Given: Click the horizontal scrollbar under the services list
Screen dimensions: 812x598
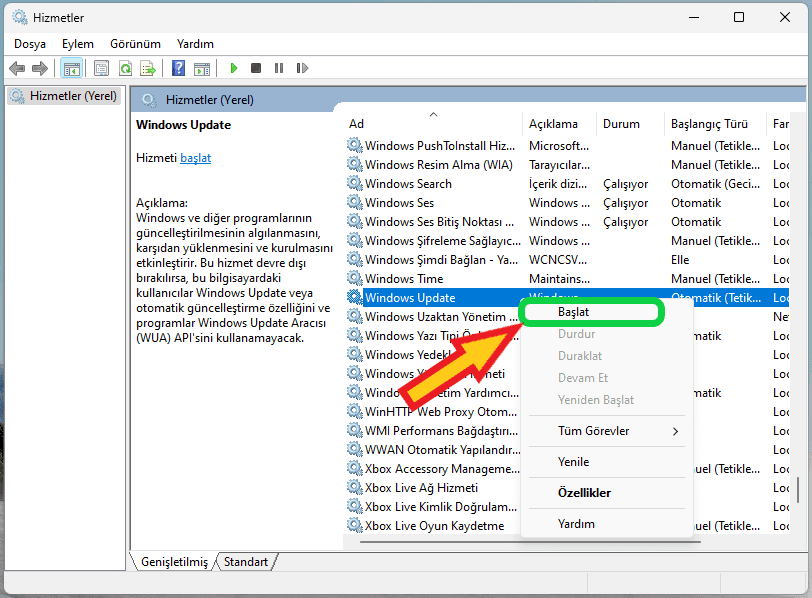Looking at the screenshot, I should (x=530, y=542).
